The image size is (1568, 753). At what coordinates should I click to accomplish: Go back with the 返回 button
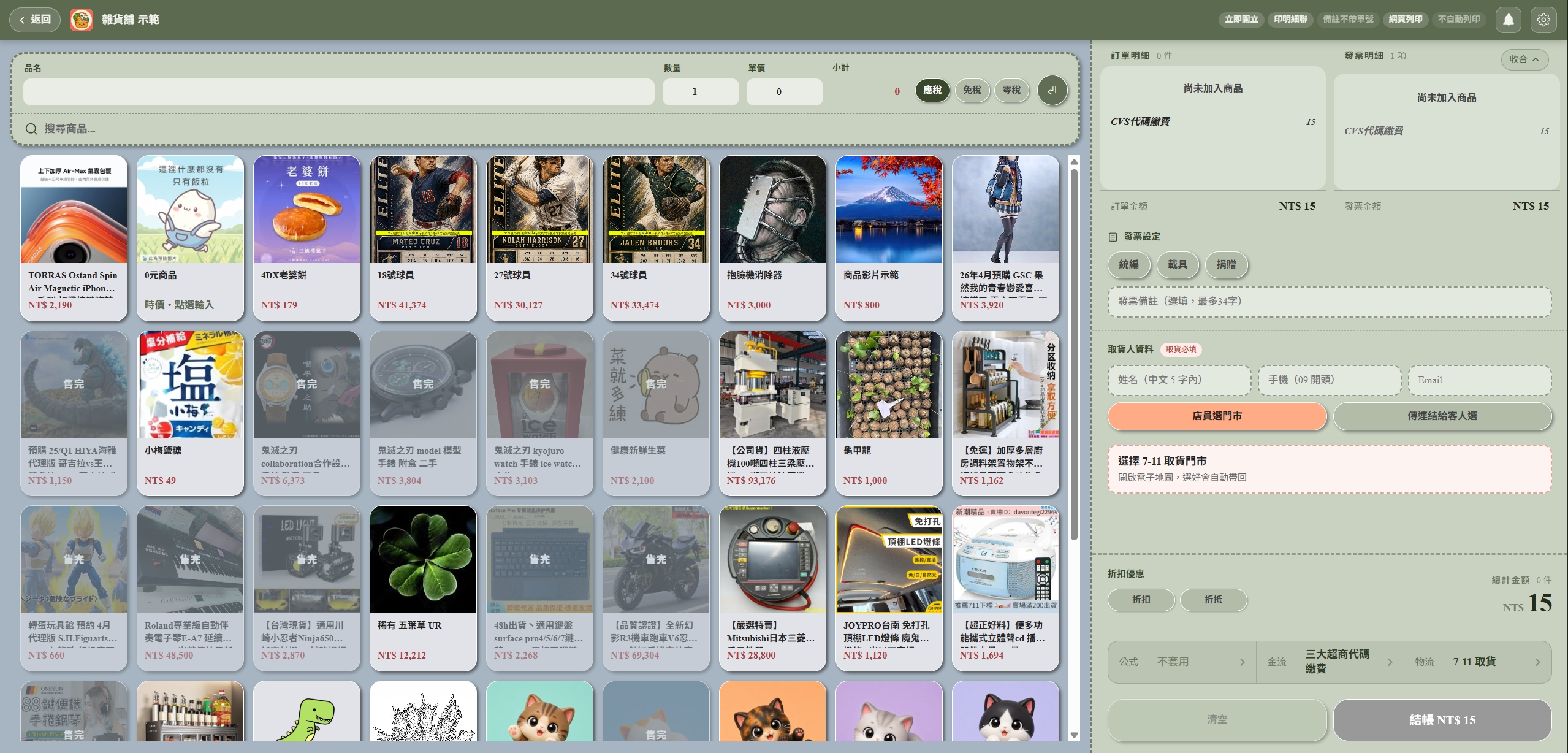pyautogui.click(x=35, y=20)
